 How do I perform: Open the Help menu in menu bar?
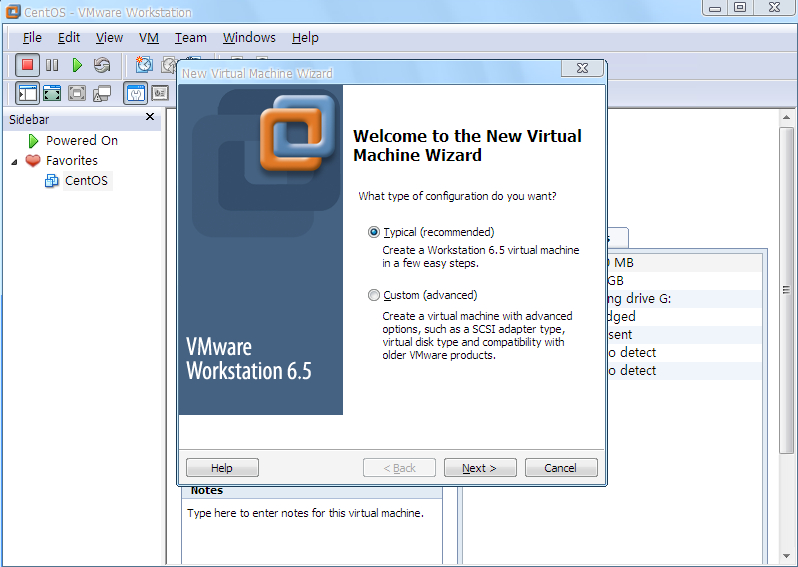(305, 38)
